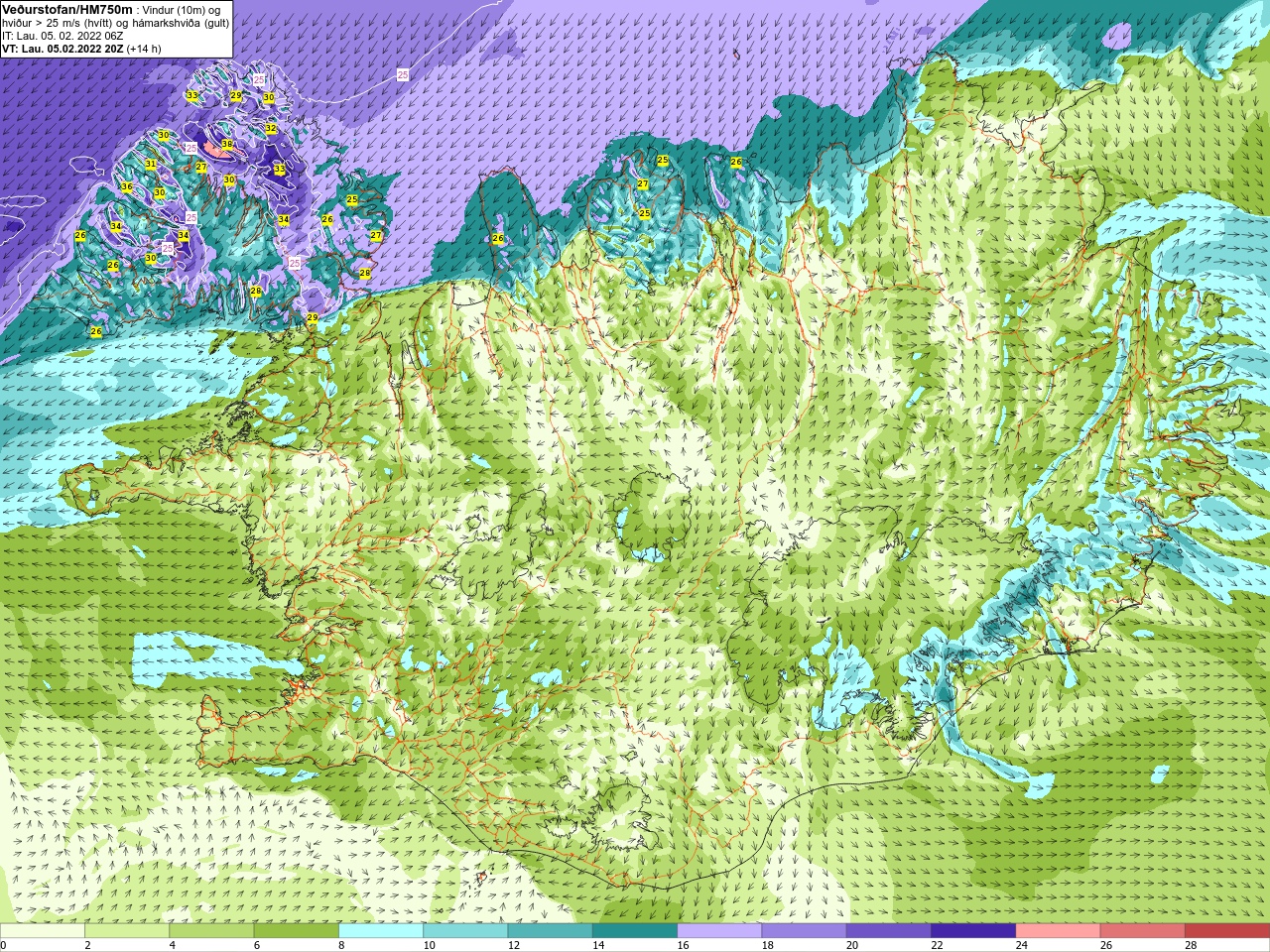Click the 0–2 m/s pale cream legend swatch
Image resolution: width=1270 pixels, height=952 pixels.
(x=43, y=931)
